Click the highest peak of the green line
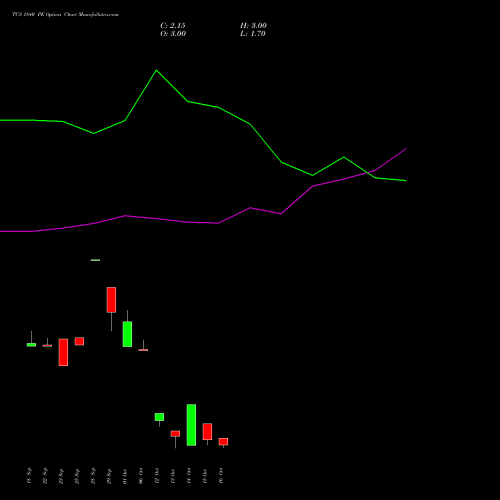This screenshot has width=500, height=500. coord(156,70)
